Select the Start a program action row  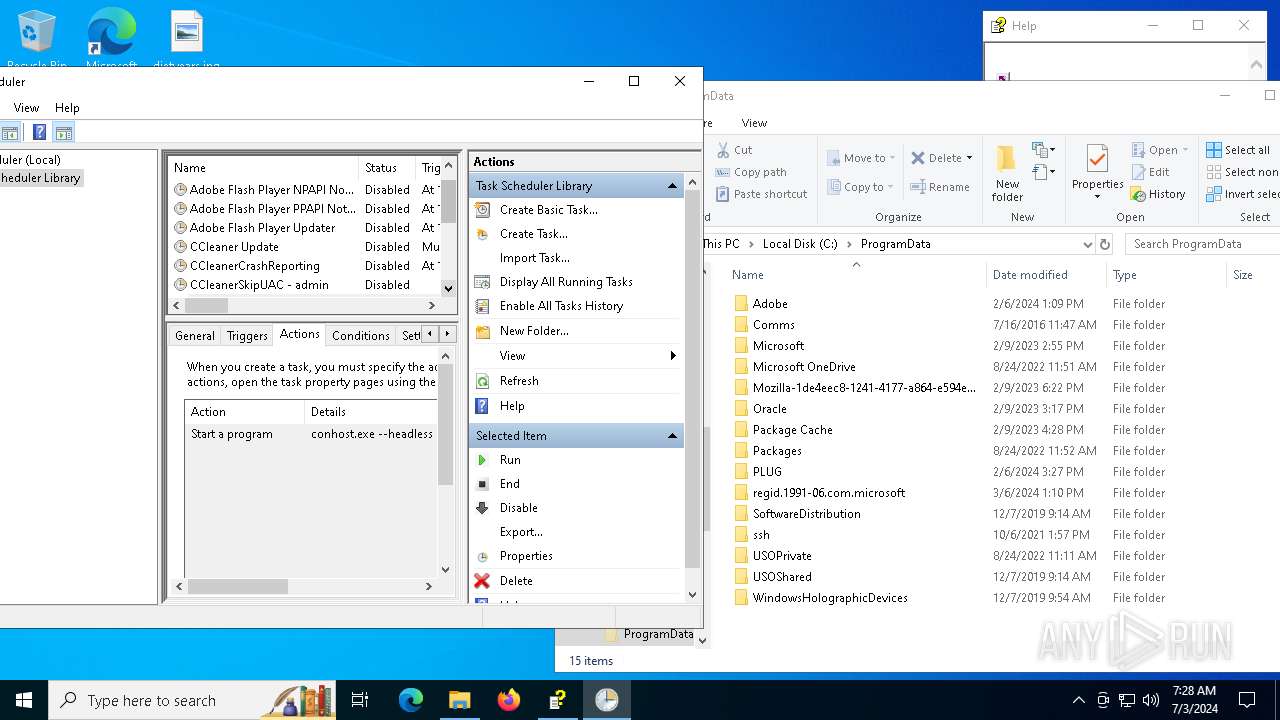(311, 434)
